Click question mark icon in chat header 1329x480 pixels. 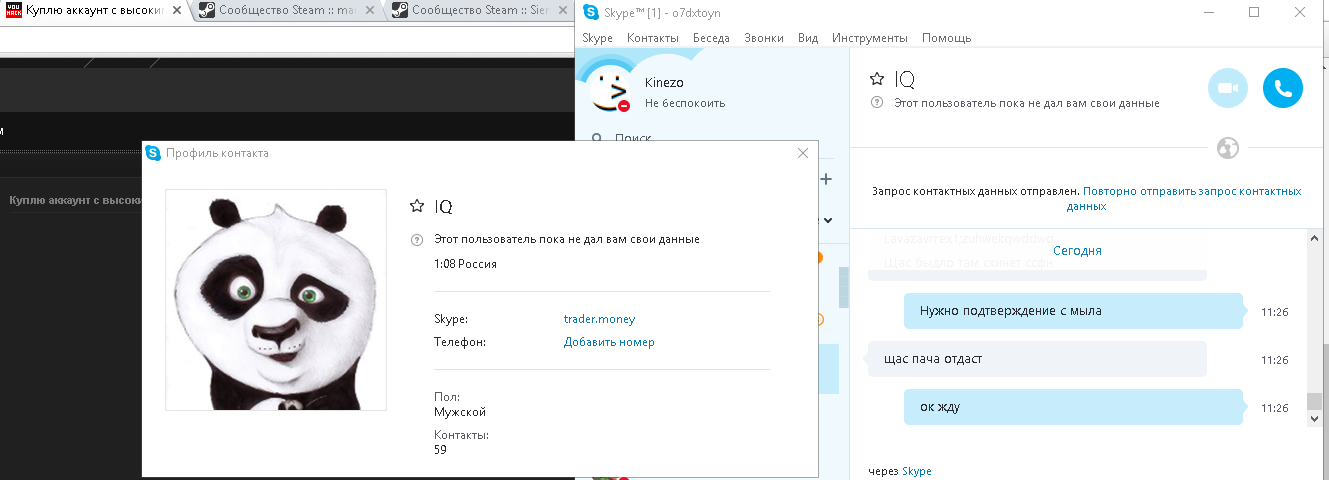click(877, 103)
